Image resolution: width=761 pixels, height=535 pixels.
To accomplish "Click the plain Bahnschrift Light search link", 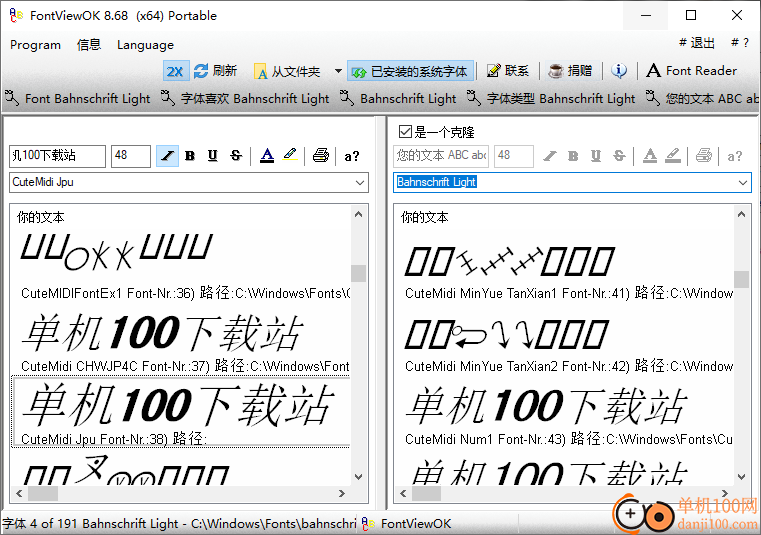I will (398, 99).
